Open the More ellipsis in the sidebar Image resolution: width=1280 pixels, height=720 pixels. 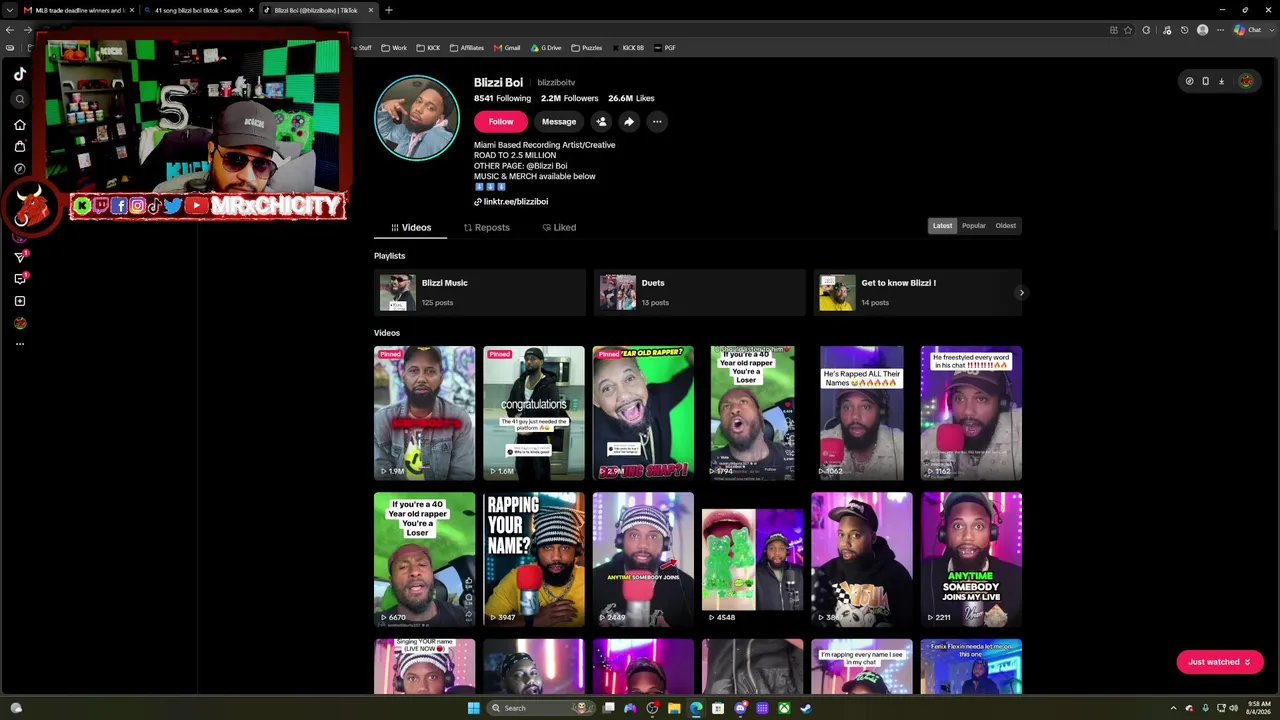coord(20,344)
